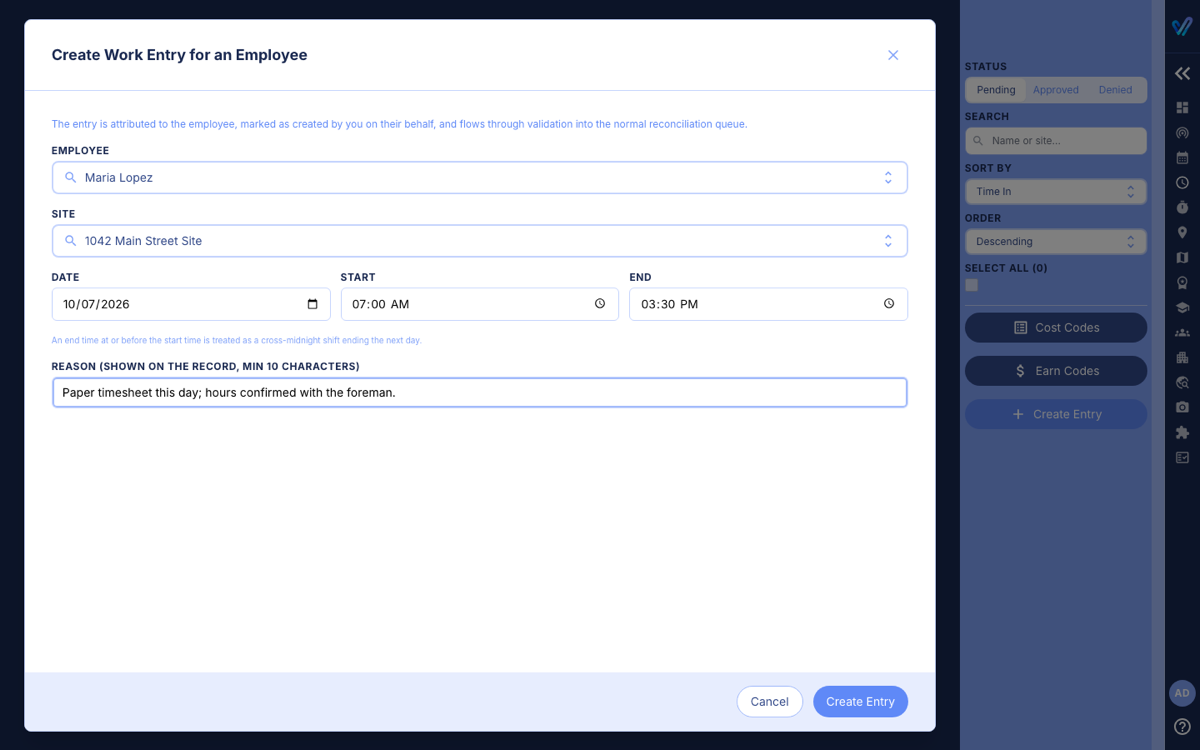Open the puzzle piece icon in sidebar

(x=1182, y=433)
